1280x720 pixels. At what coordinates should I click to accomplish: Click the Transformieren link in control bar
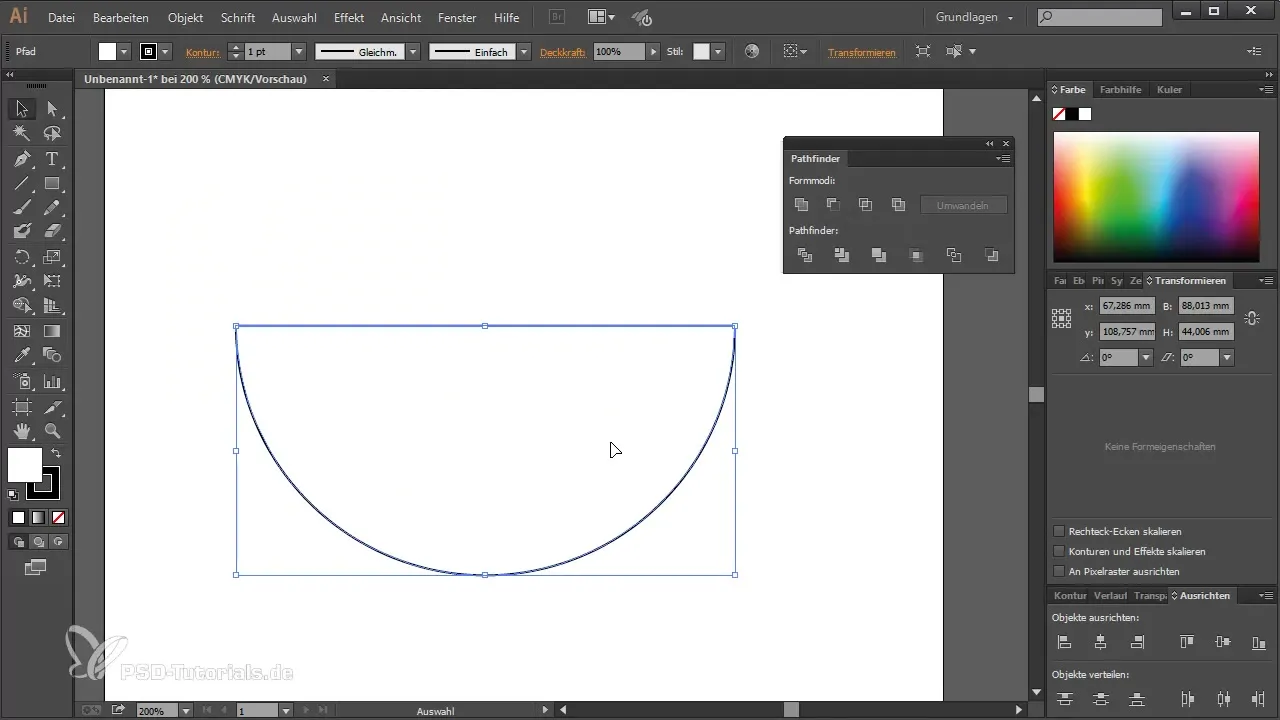point(861,52)
